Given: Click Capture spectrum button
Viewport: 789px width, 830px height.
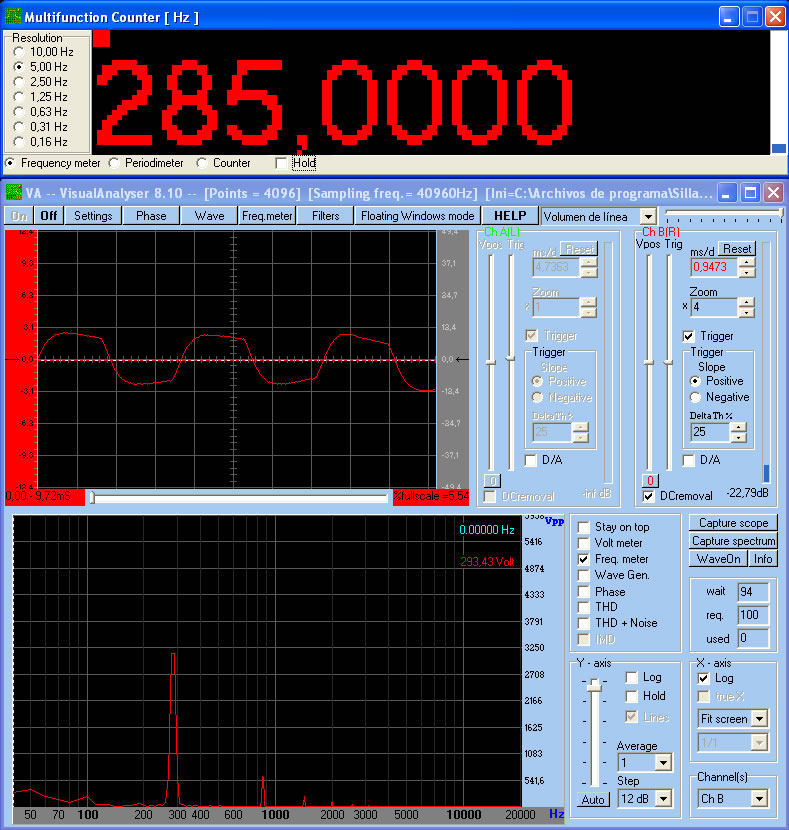Looking at the screenshot, I should coord(732,541).
